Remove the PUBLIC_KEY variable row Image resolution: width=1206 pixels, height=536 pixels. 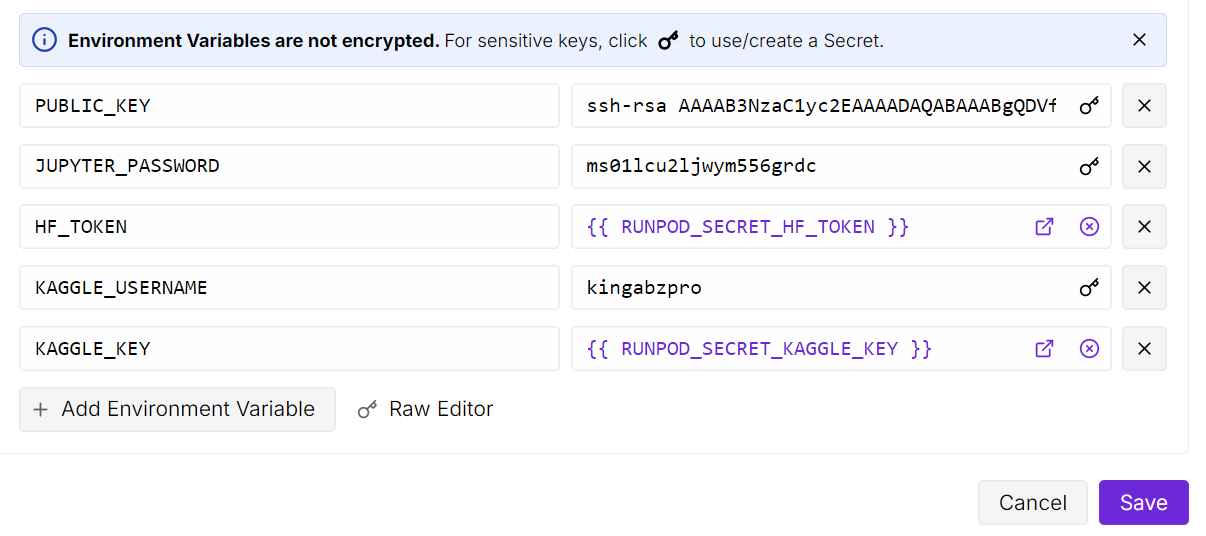1144,106
